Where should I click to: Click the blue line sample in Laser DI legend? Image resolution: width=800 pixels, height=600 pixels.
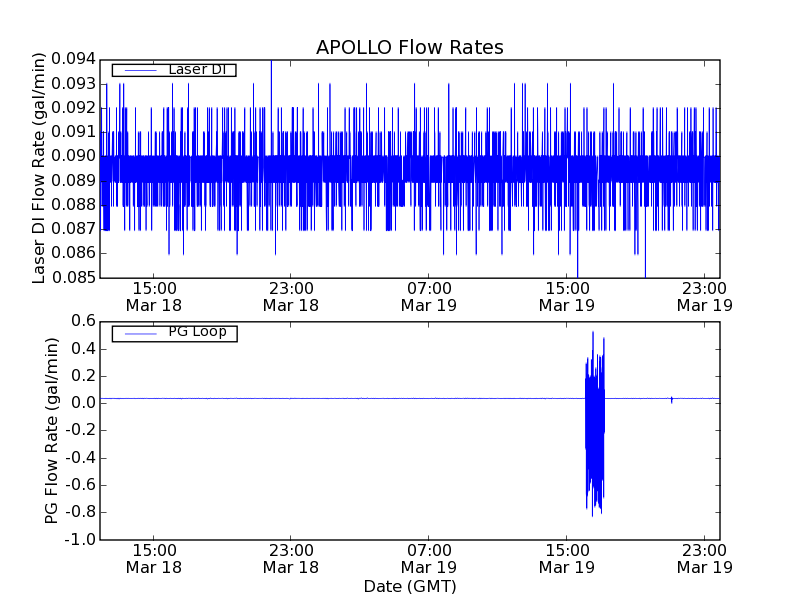[136, 70]
